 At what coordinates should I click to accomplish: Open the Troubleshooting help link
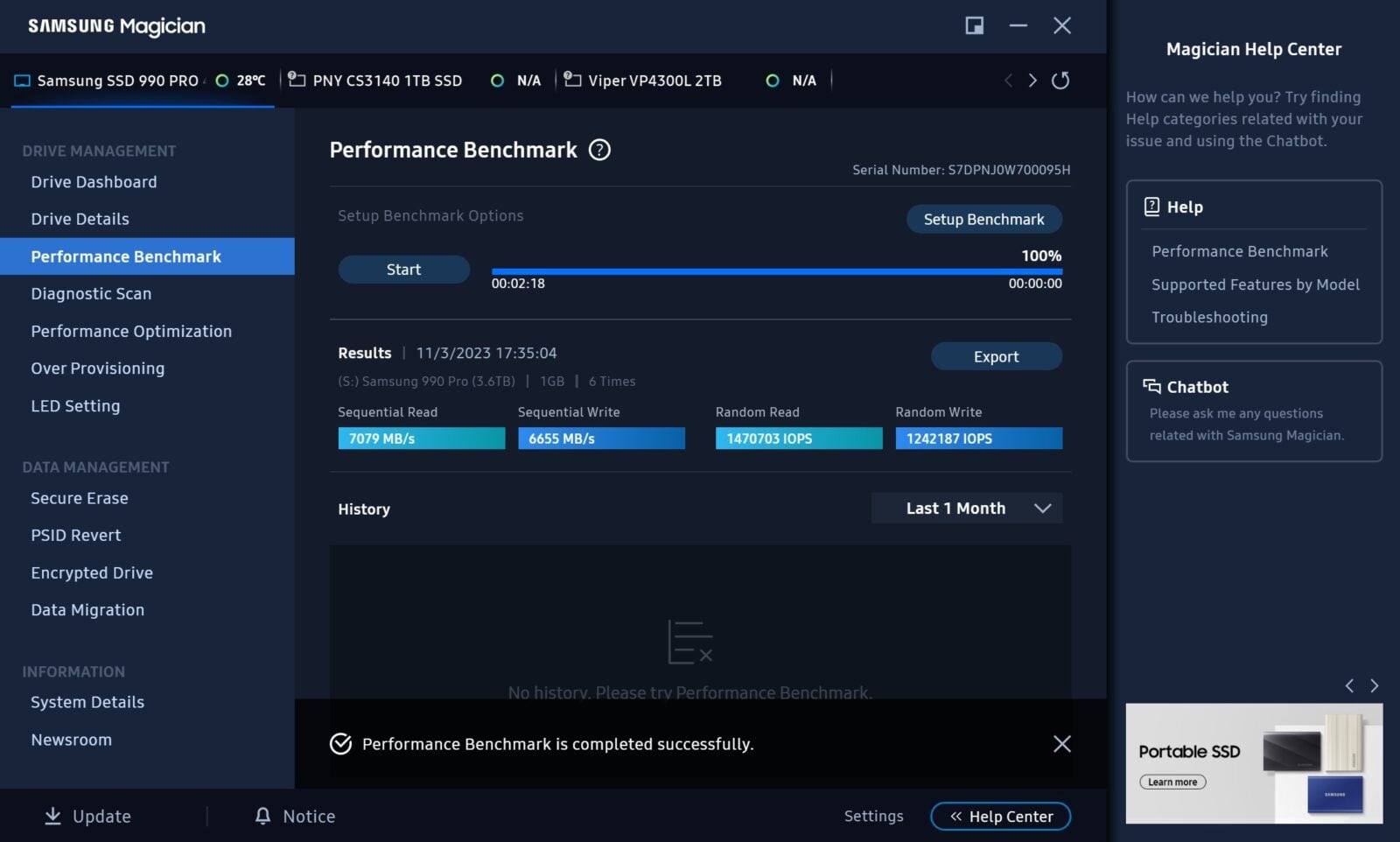[x=1209, y=317]
